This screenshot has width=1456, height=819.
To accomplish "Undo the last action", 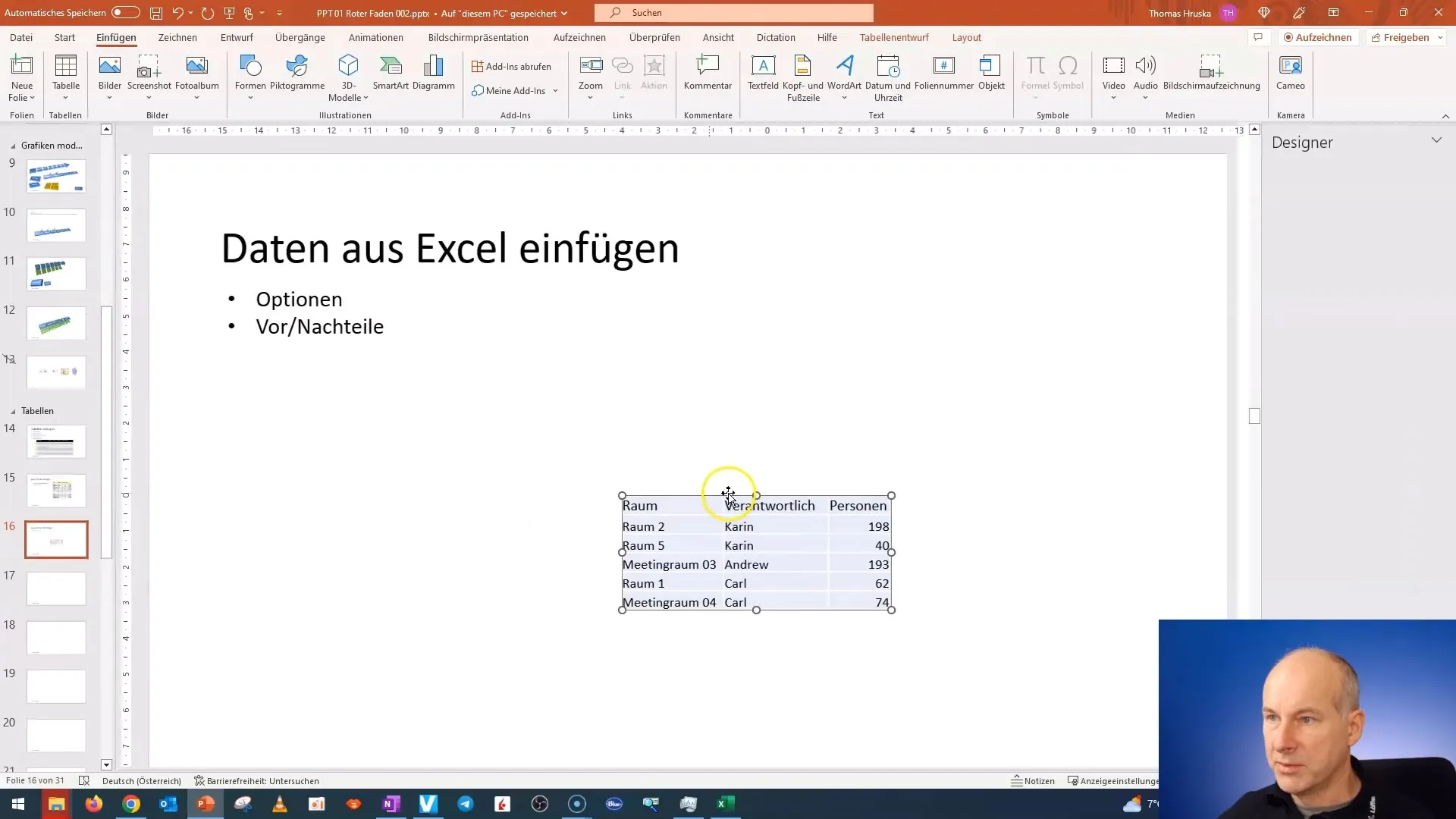I will click(x=177, y=13).
